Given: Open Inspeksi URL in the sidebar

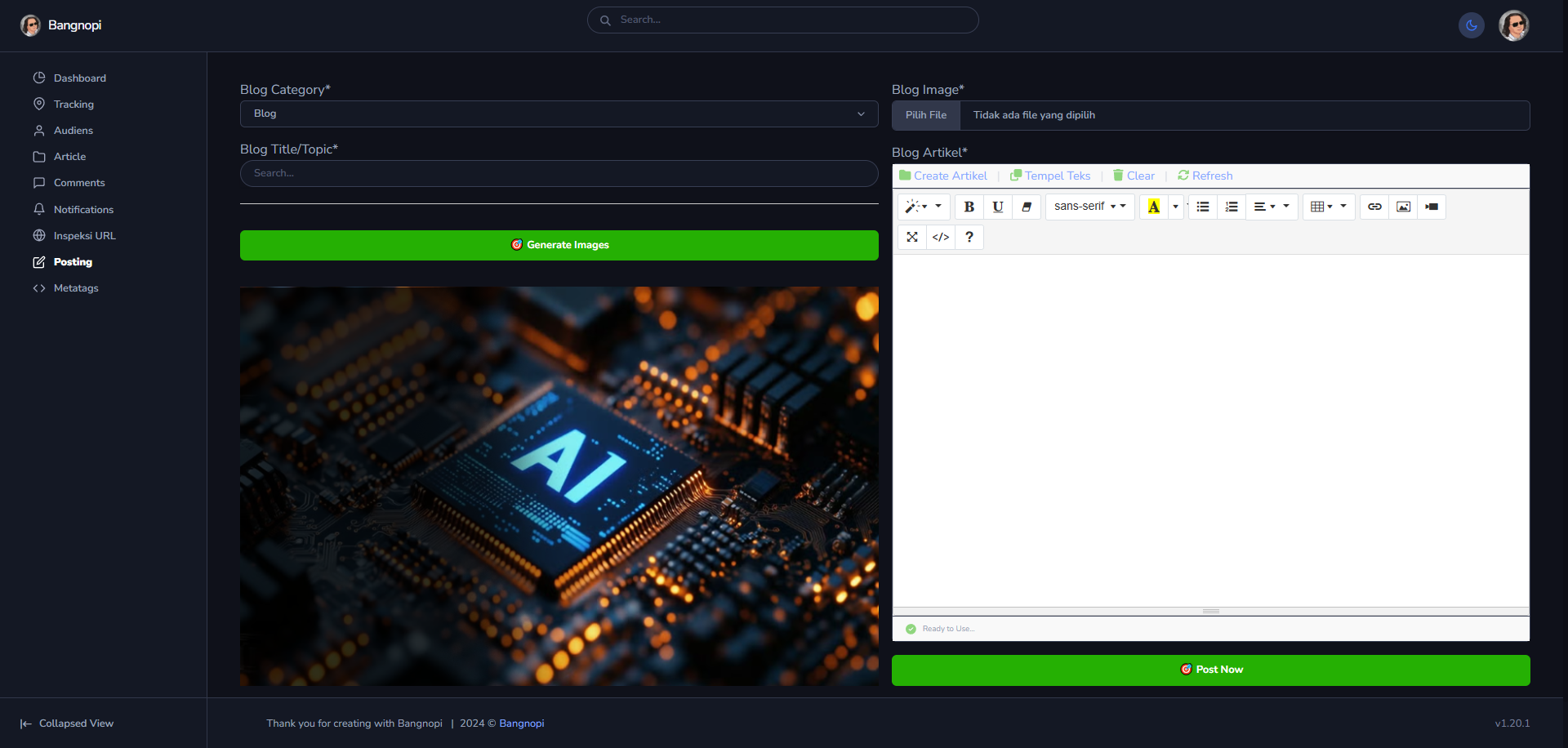Looking at the screenshot, I should click(x=84, y=236).
